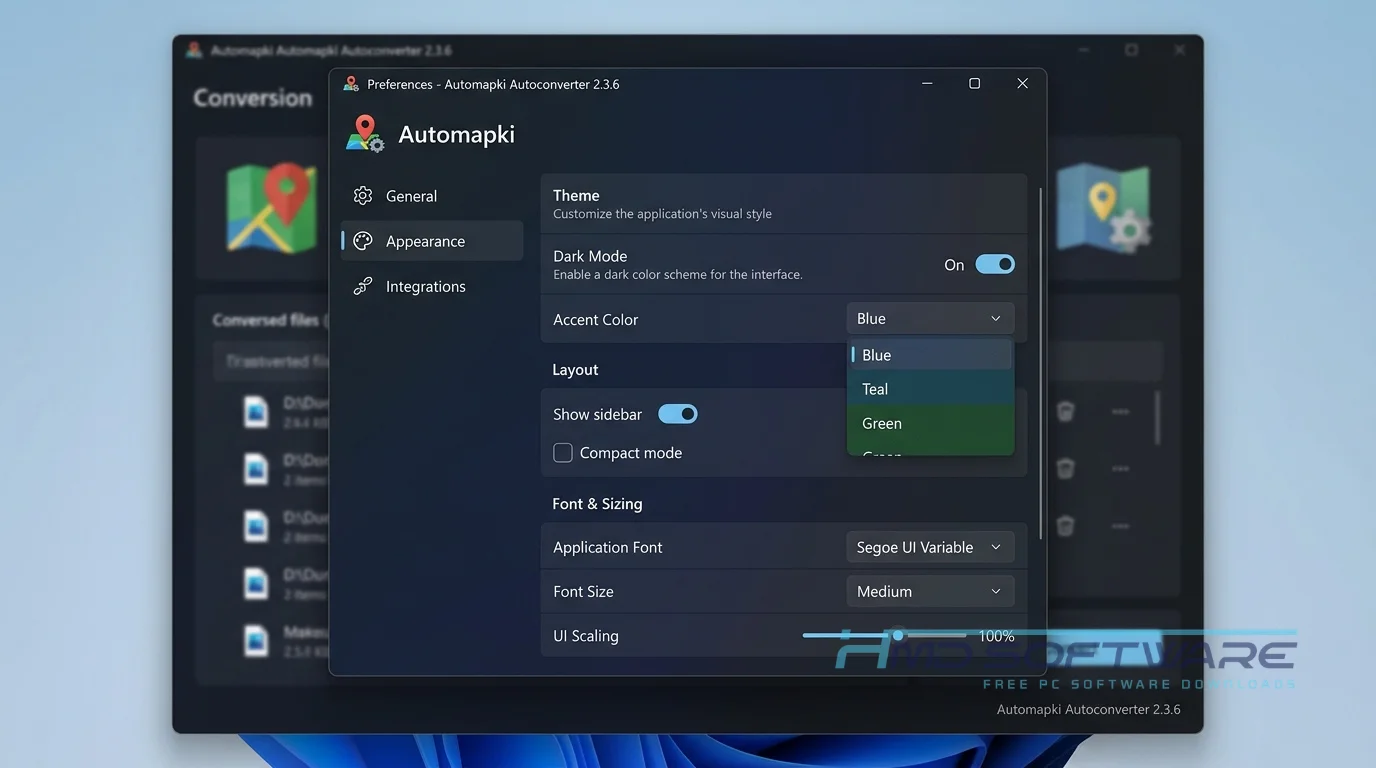Minimize the Preferences window
Image resolution: width=1376 pixels, height=768 pixels.
927,84
